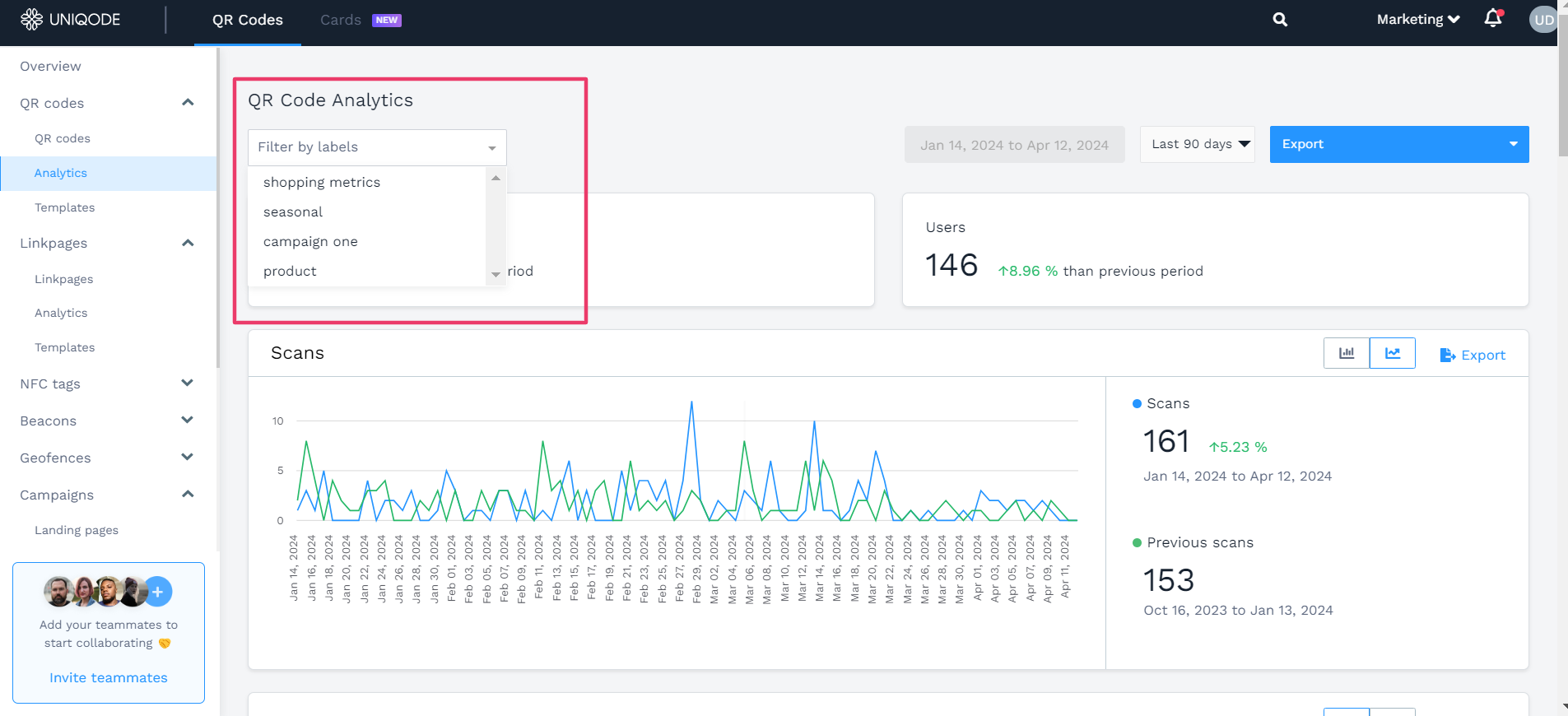This screenshot has height=716, width=1568.
Task: Go to Overview in the sidebar
Action: (50, 66)
